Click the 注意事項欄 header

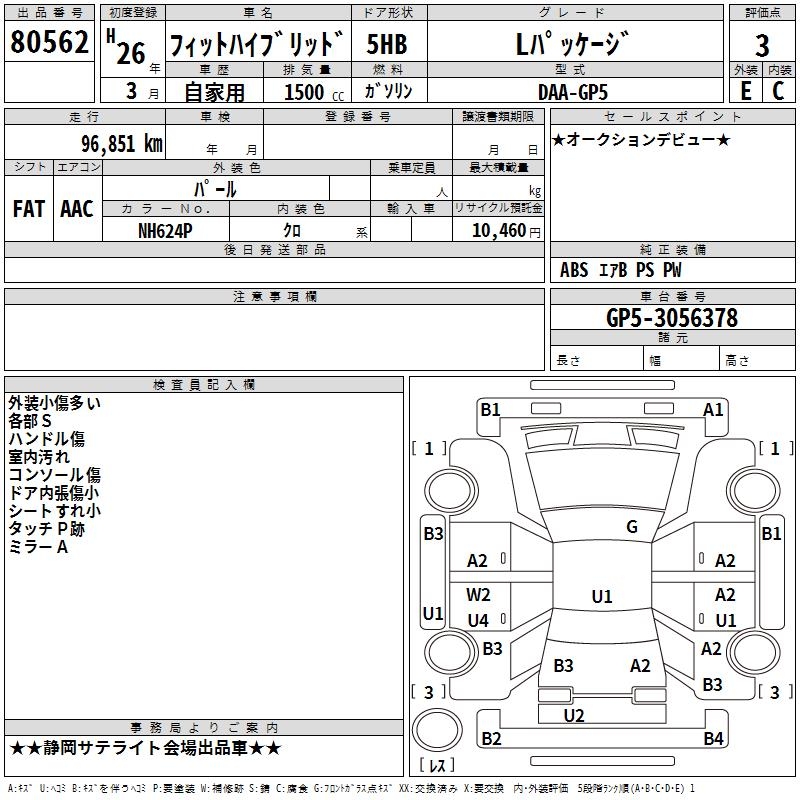point(274,296)
